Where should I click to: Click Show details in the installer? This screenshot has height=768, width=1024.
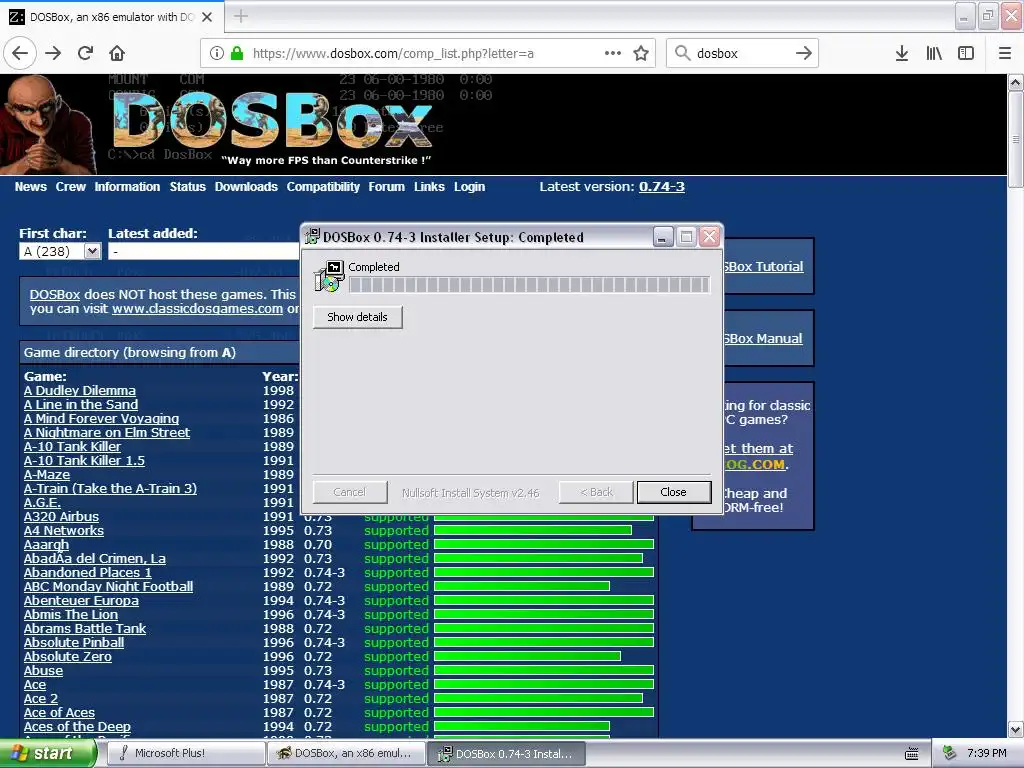click(357, 317)
